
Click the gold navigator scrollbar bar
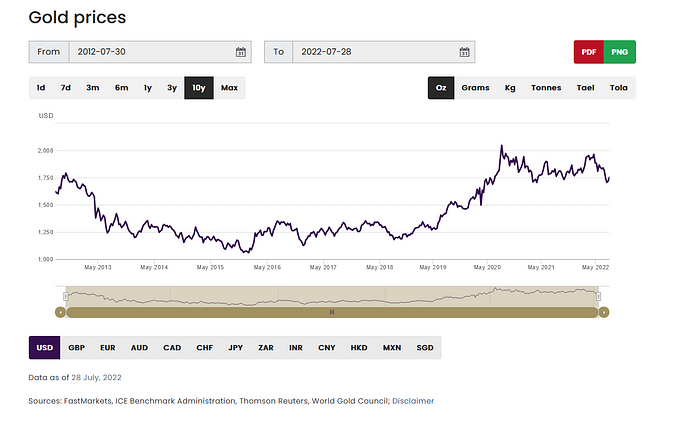[332, 312]
